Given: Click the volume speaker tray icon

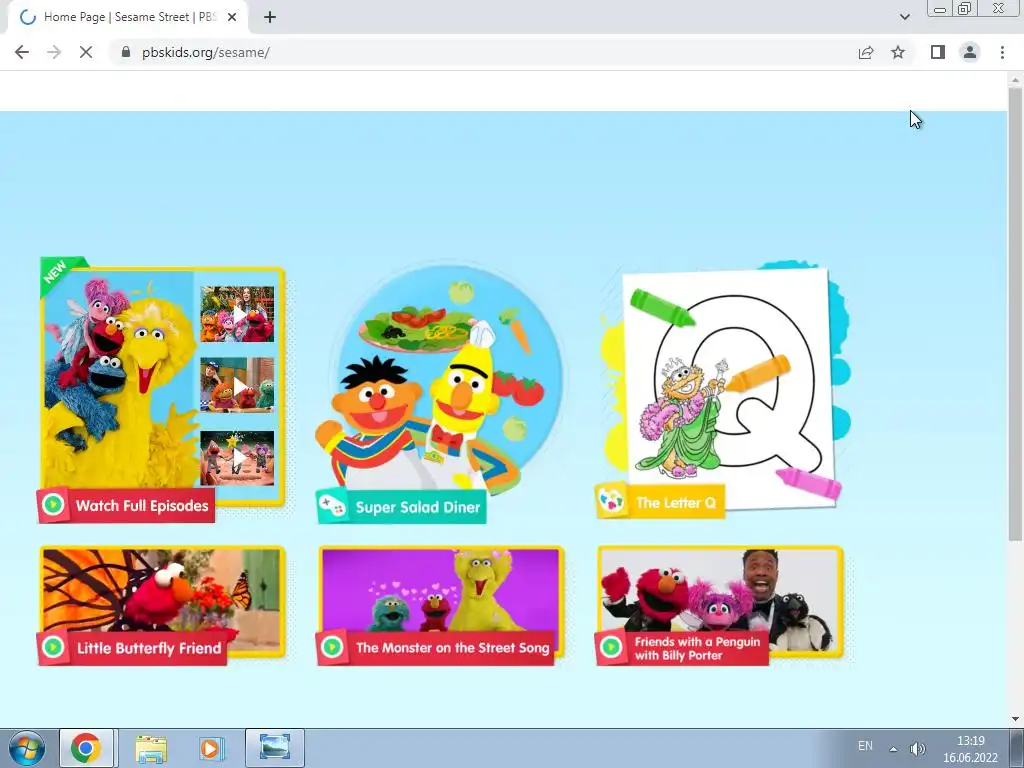Looking at the screenshot, I should 918,749.
